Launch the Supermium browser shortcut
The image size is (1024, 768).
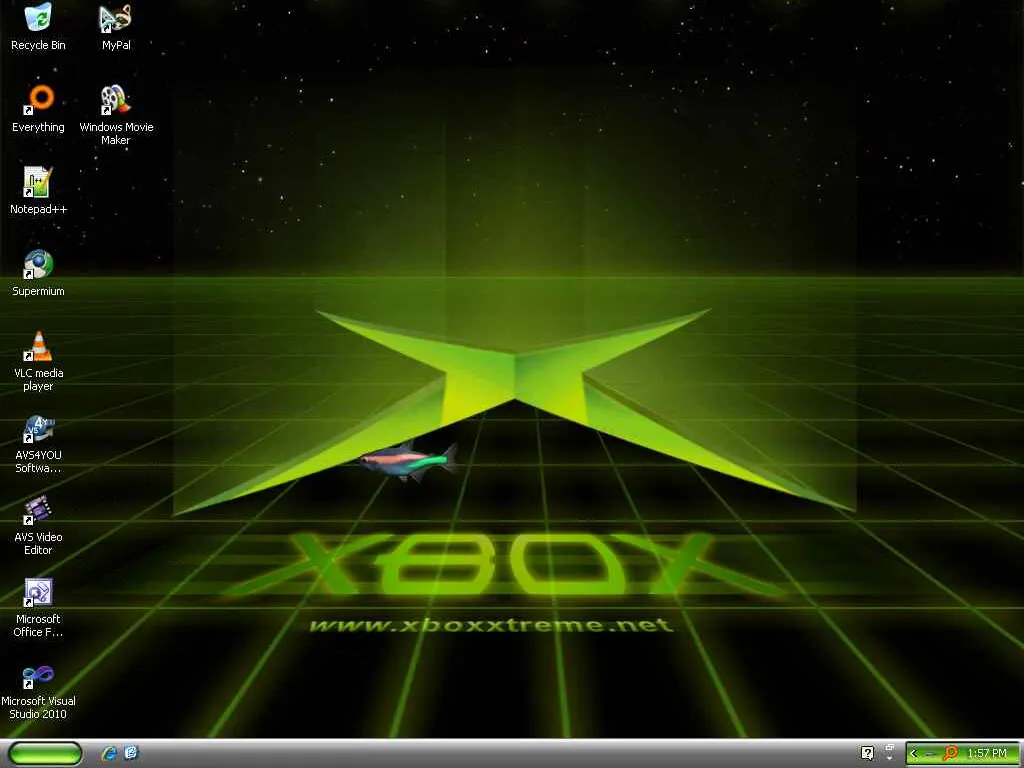click(38, 273)
